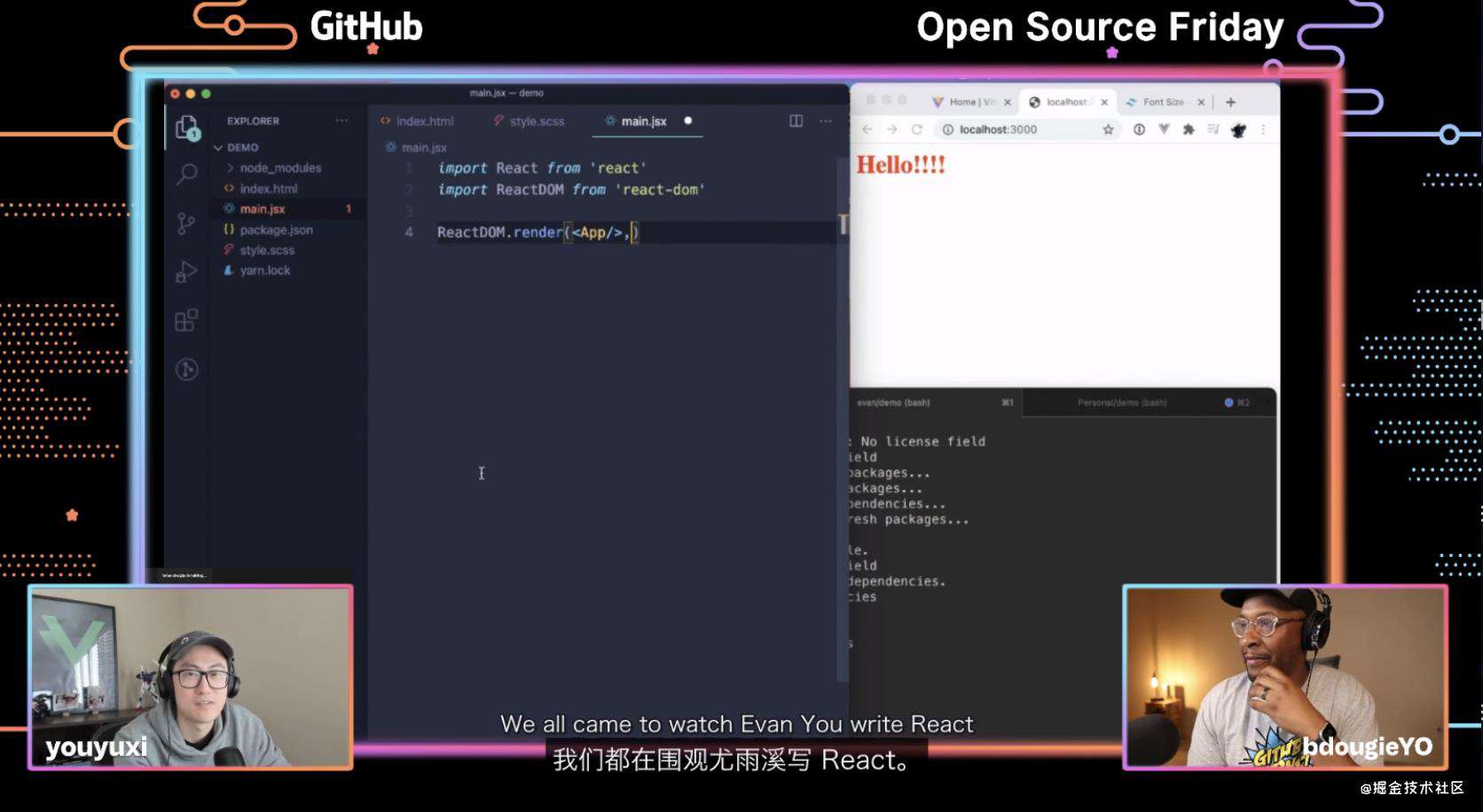This screenshot has width=1483, height=812.
Task: Click the youyuxi webcam thumbnail
Action: [x=191, y=677]
